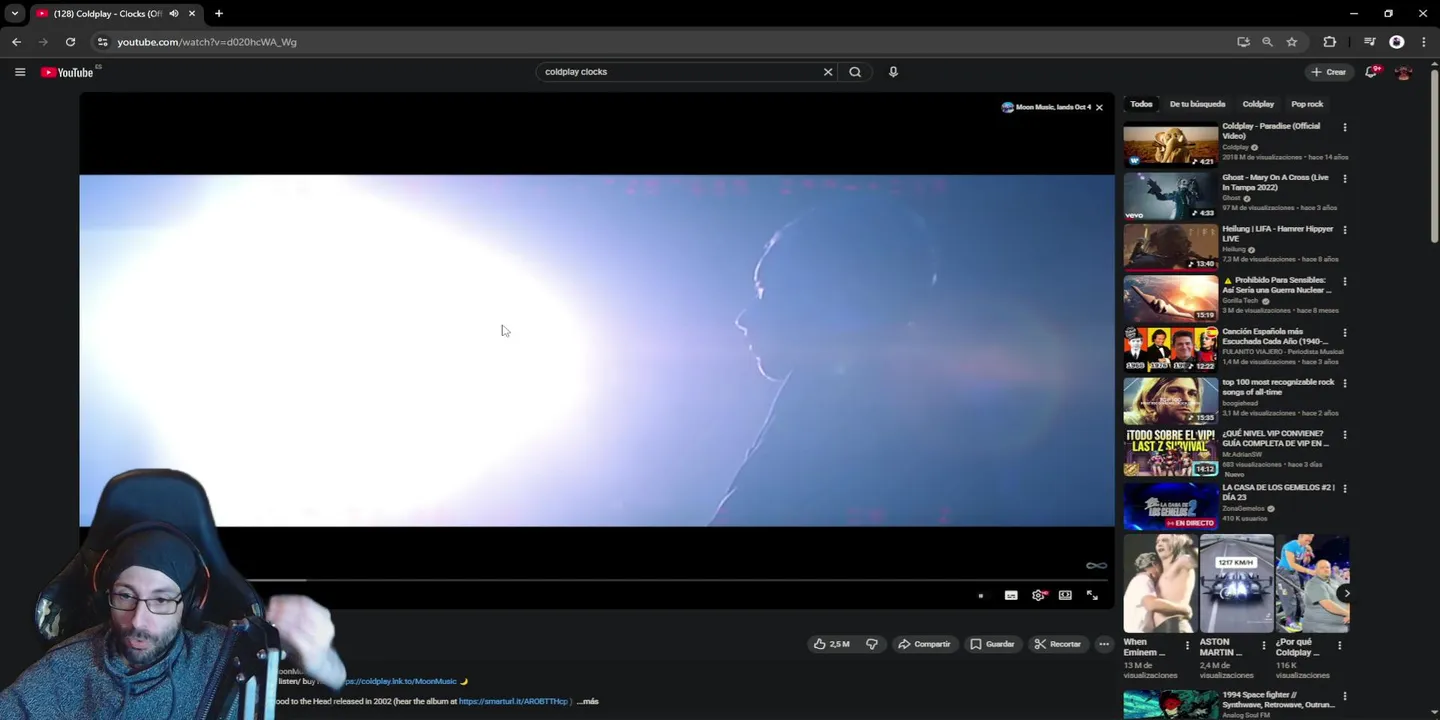Open Chrome tab search dropdown arrow
This screenshot has width=1440, height=720.
point(14,13)
